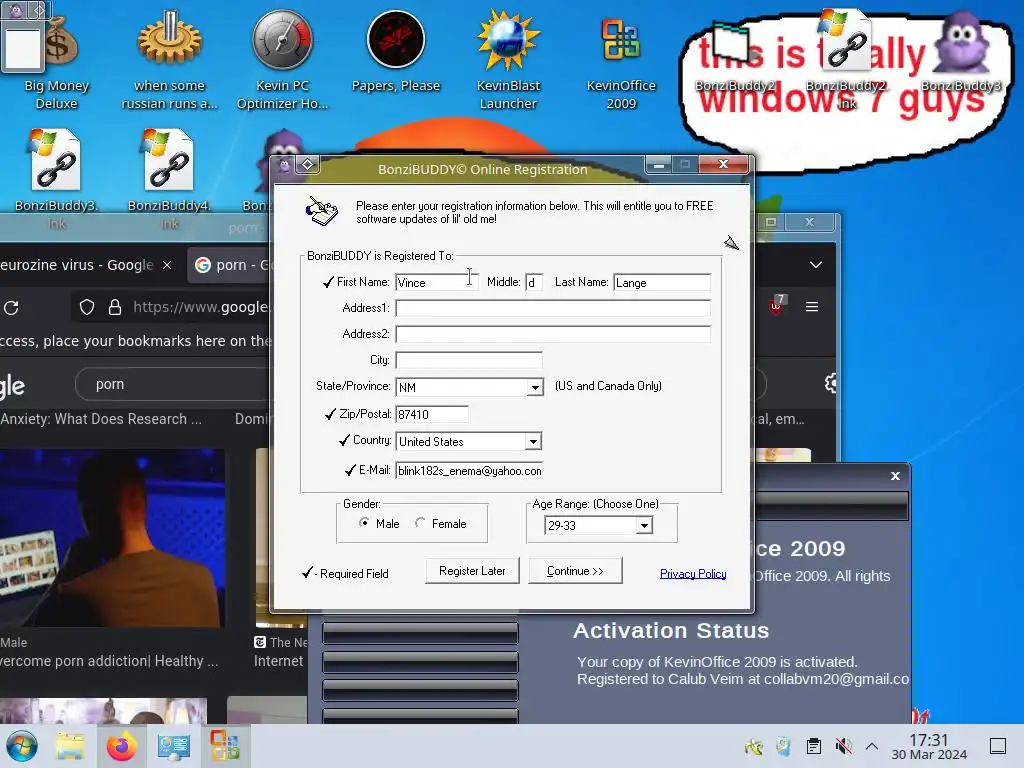Open the computer settings taskbar icon
The width and height of the screenshot is (1024, 768).
[173, 746]
